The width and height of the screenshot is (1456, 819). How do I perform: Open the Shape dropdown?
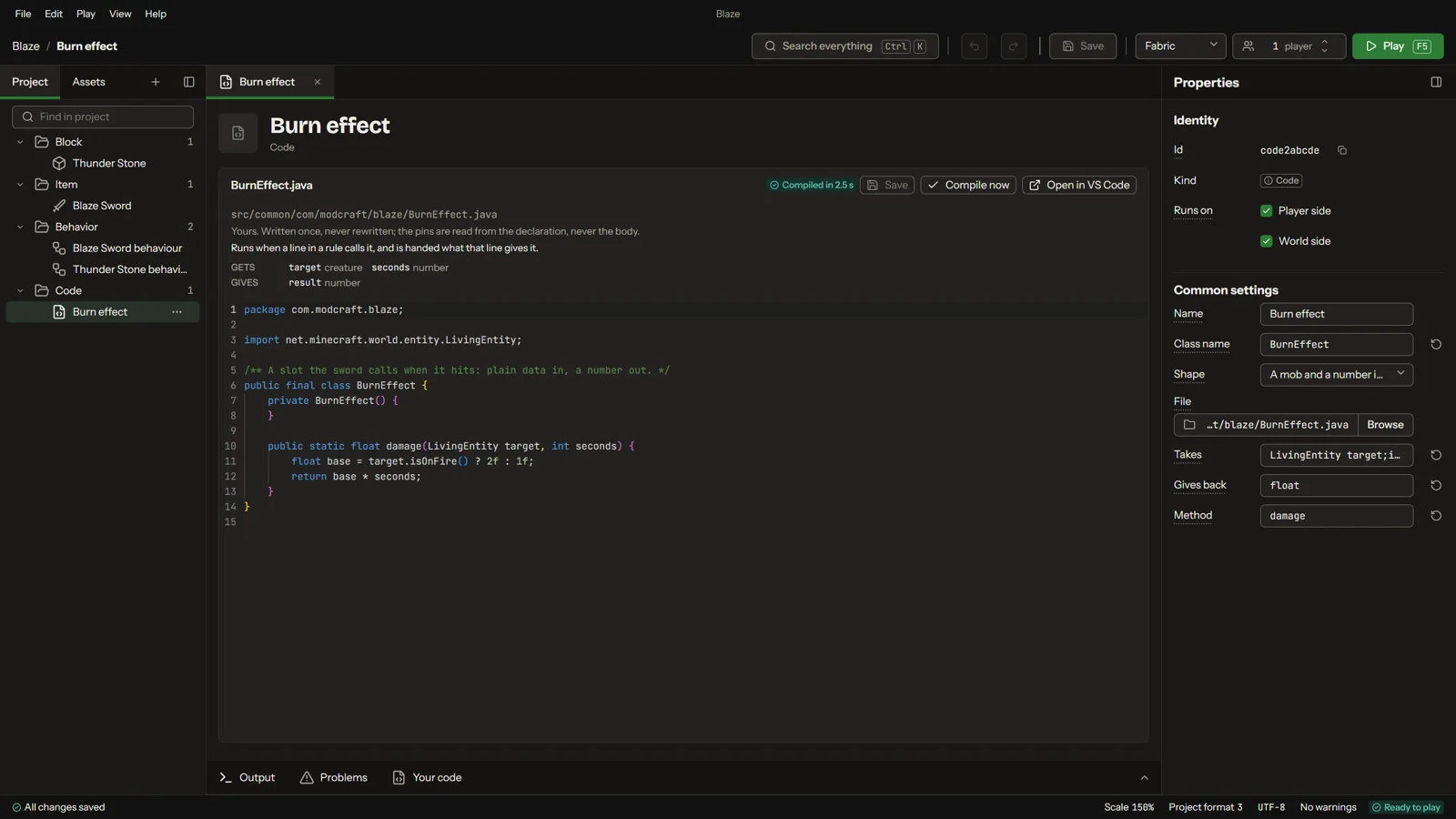coord(1336,374)
